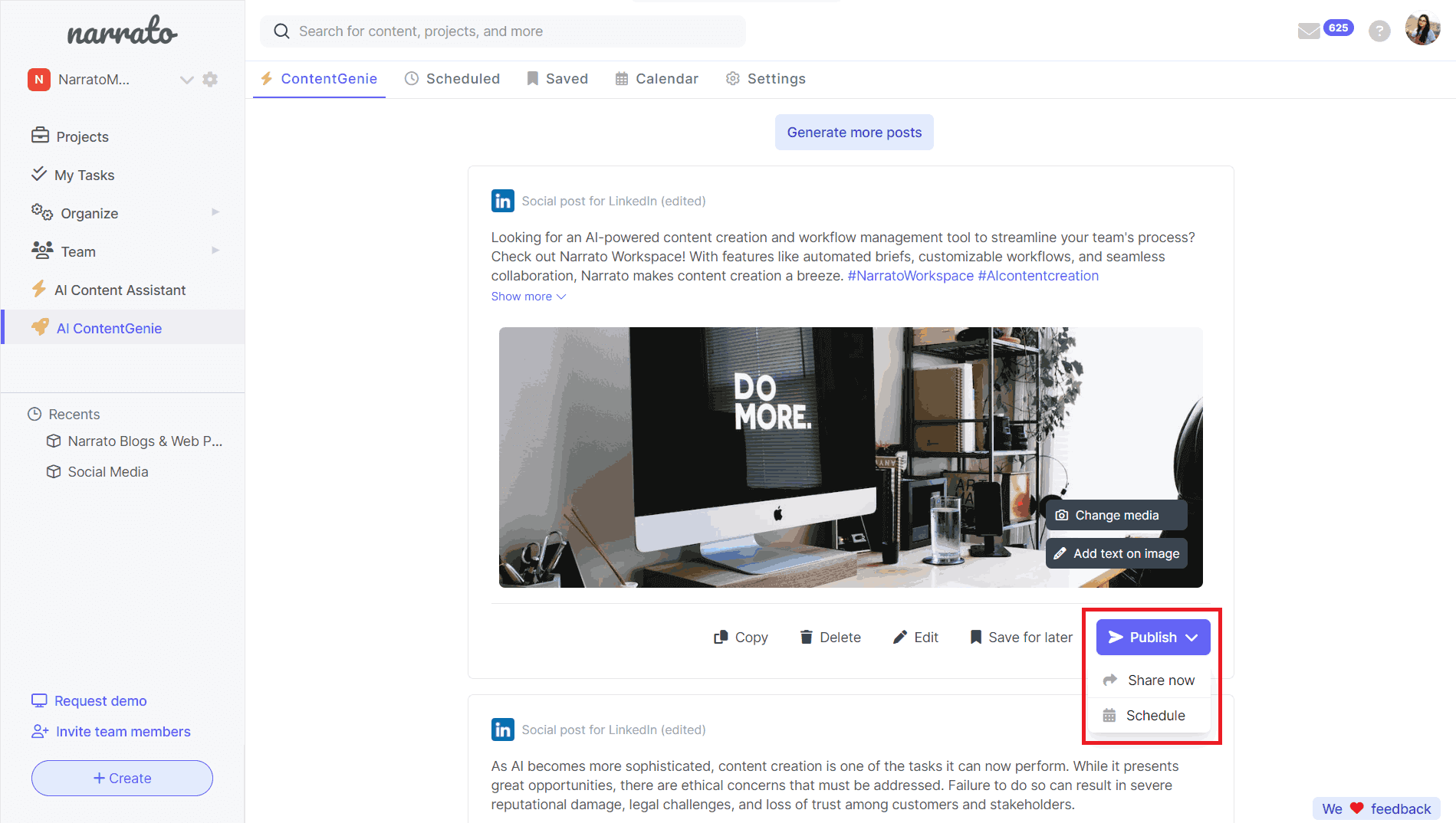Viewport: 1456px width, 823px height.
Task: Expand the Organize submenu arrow
Action: [215, 212]
